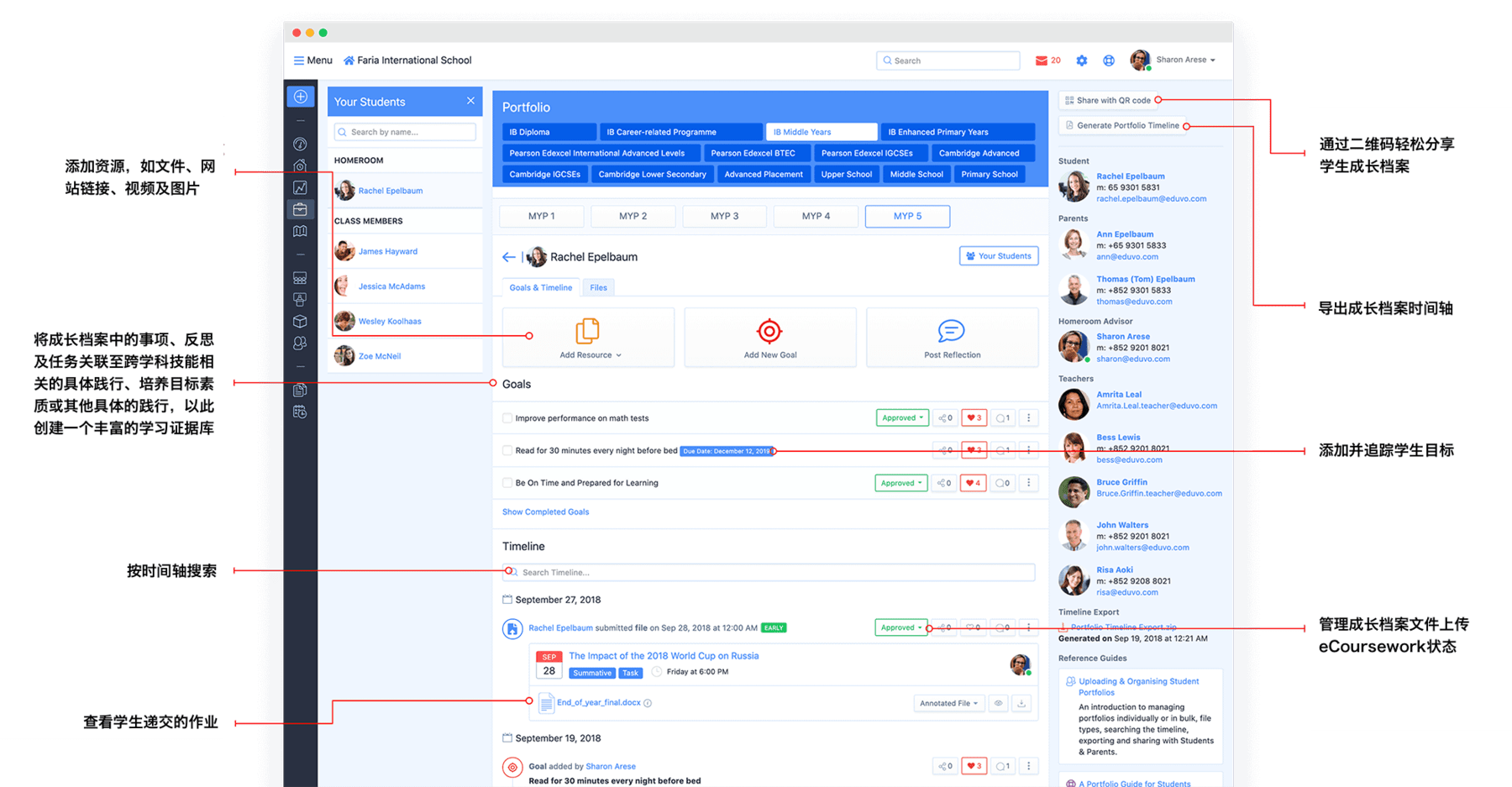Open the people group sidebar icon
Screen dimensions: 1512x787
tap(300, 344)
